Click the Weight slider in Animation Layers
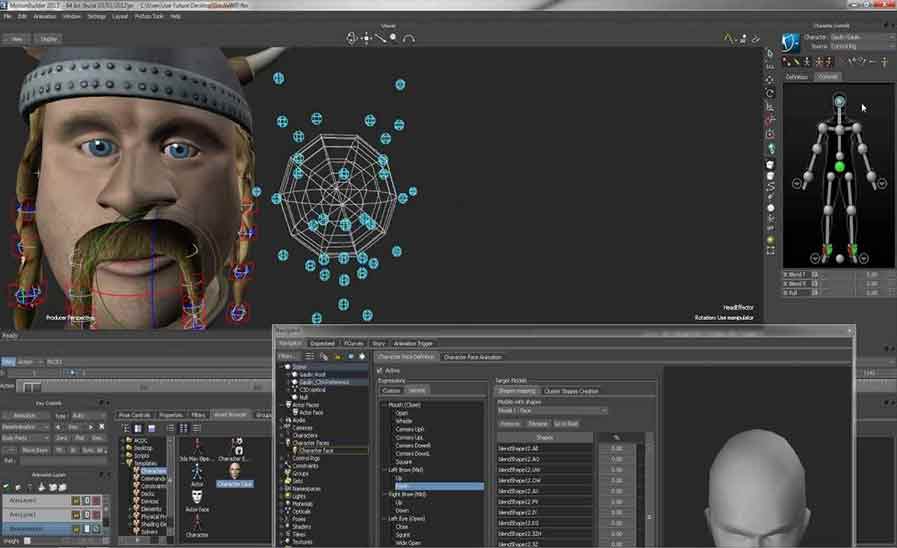This screenshot has width=897, height=548. [67, 541]
